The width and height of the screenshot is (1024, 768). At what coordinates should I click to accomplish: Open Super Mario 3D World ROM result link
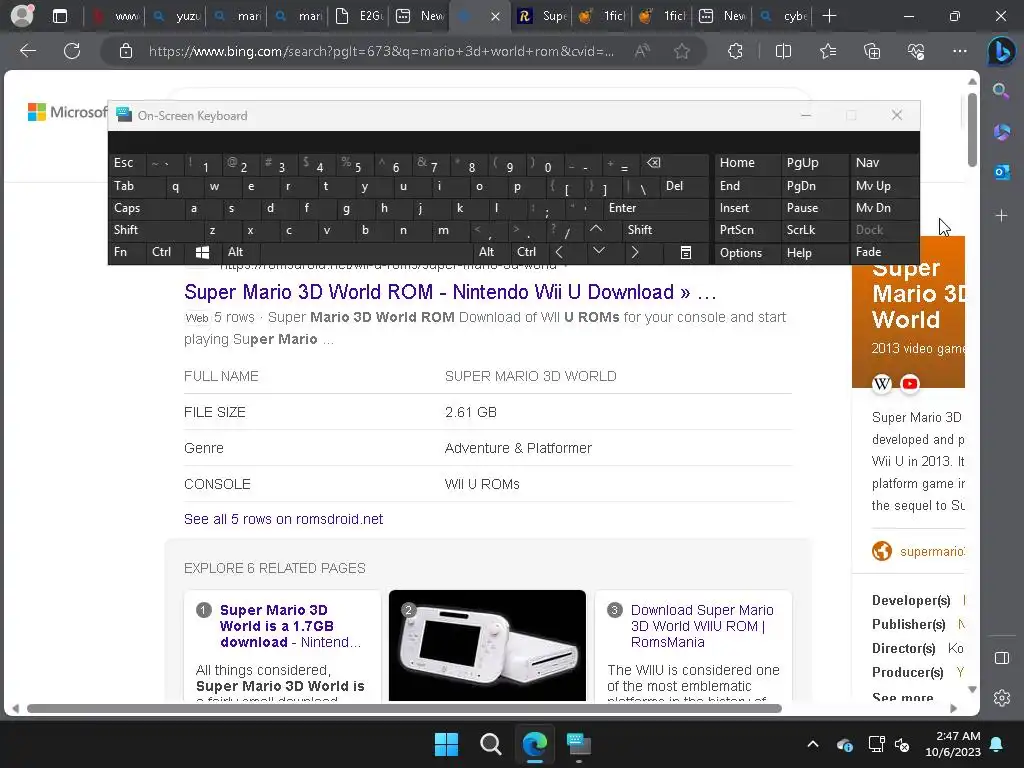click(x=450, y=292)
